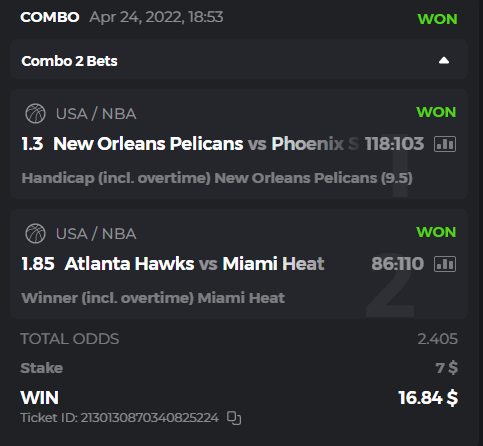Screen dimensions: 483x446
Task: Click the total odds value 2.405
Action: (x=438, y=339)
